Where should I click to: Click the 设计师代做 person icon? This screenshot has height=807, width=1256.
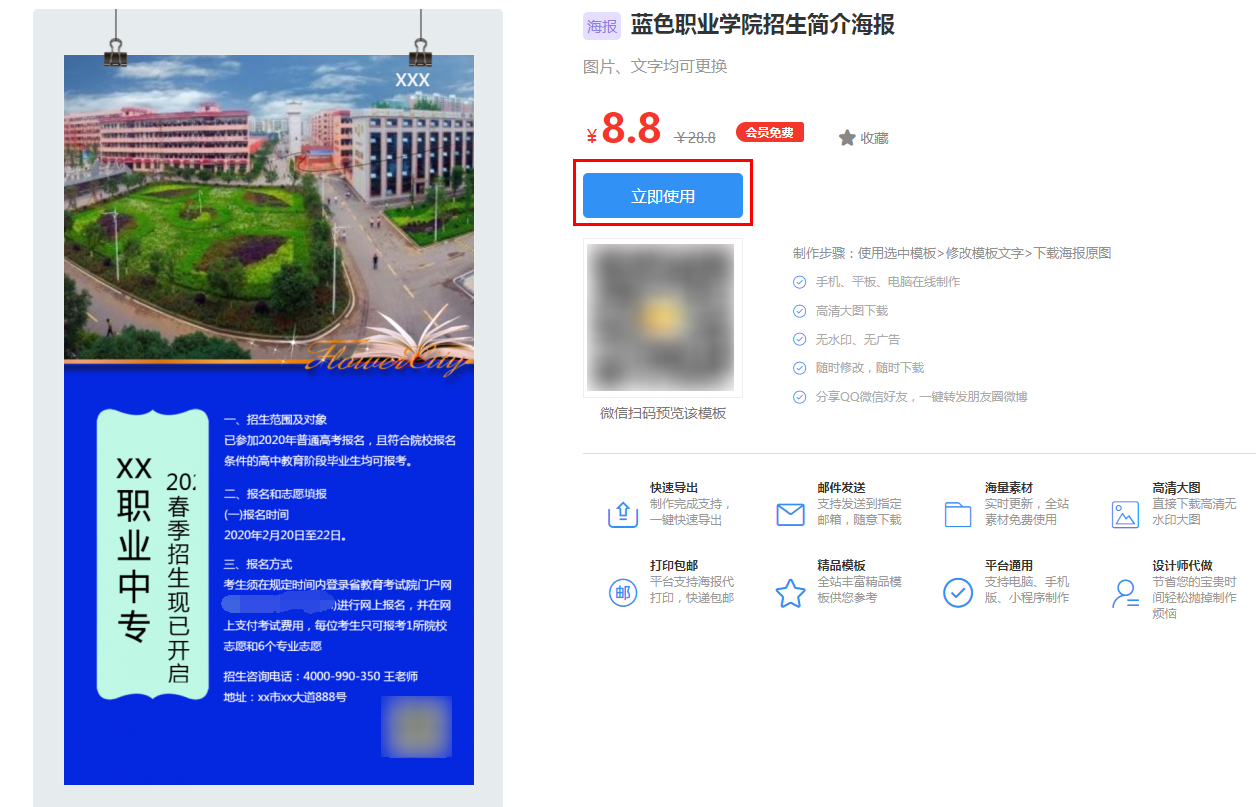1125,592
